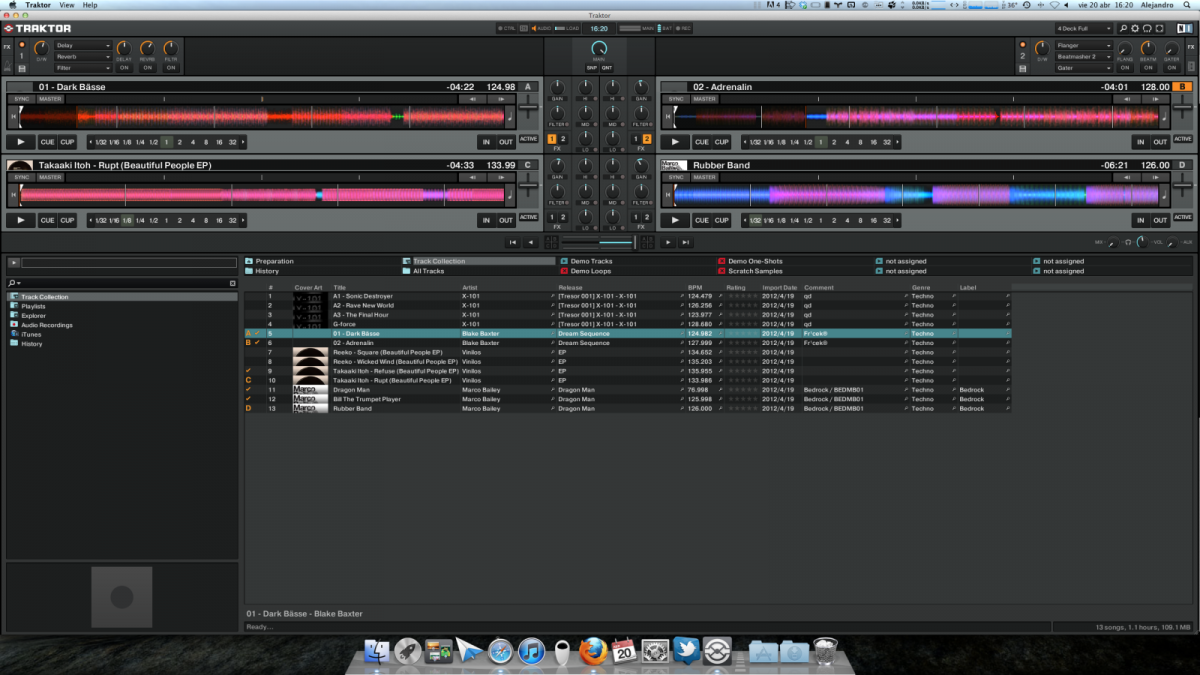Launch Firefox from the dock
The width and height of the screenshot is (1200, 675).
(x=593, y=652)
